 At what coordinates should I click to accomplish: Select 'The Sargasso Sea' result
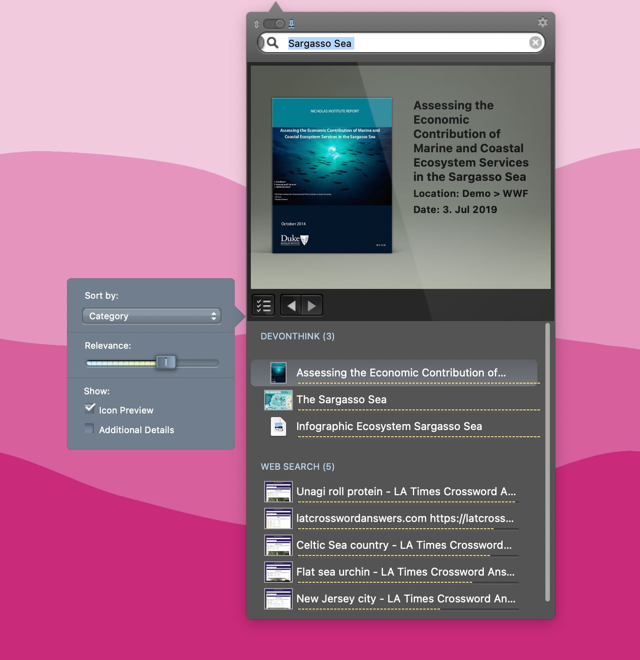394,400
